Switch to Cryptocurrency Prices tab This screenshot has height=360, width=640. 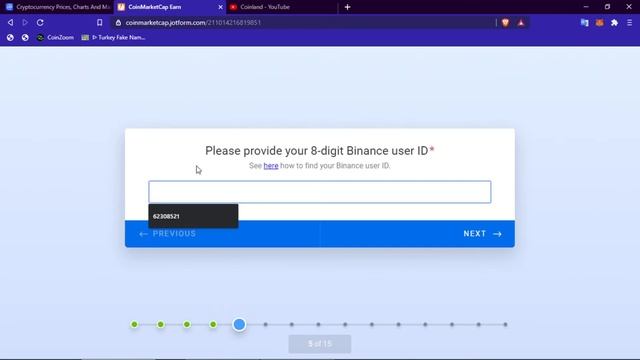tap(57, 7)
